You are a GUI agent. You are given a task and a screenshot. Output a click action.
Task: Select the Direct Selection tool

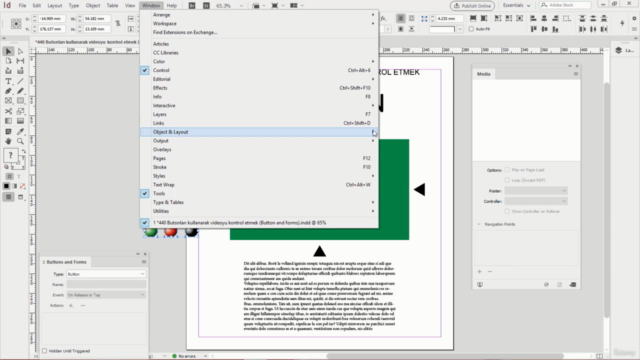20,51
